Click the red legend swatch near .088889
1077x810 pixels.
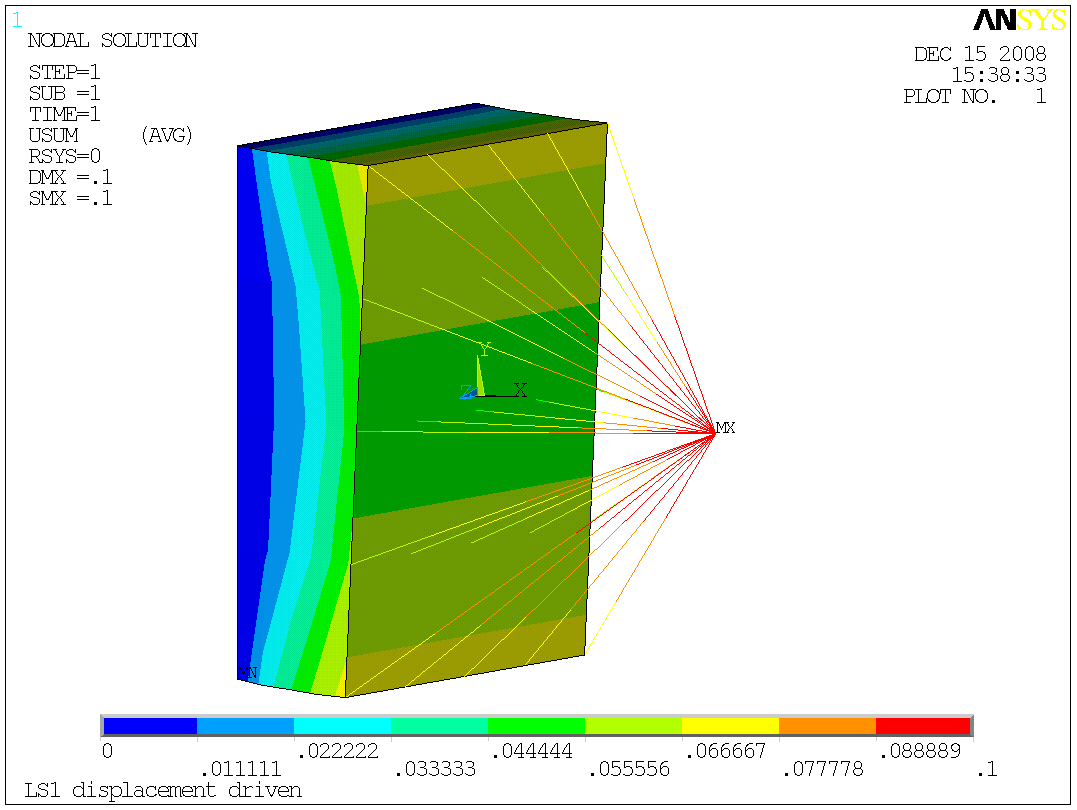(x=923, y=726)
